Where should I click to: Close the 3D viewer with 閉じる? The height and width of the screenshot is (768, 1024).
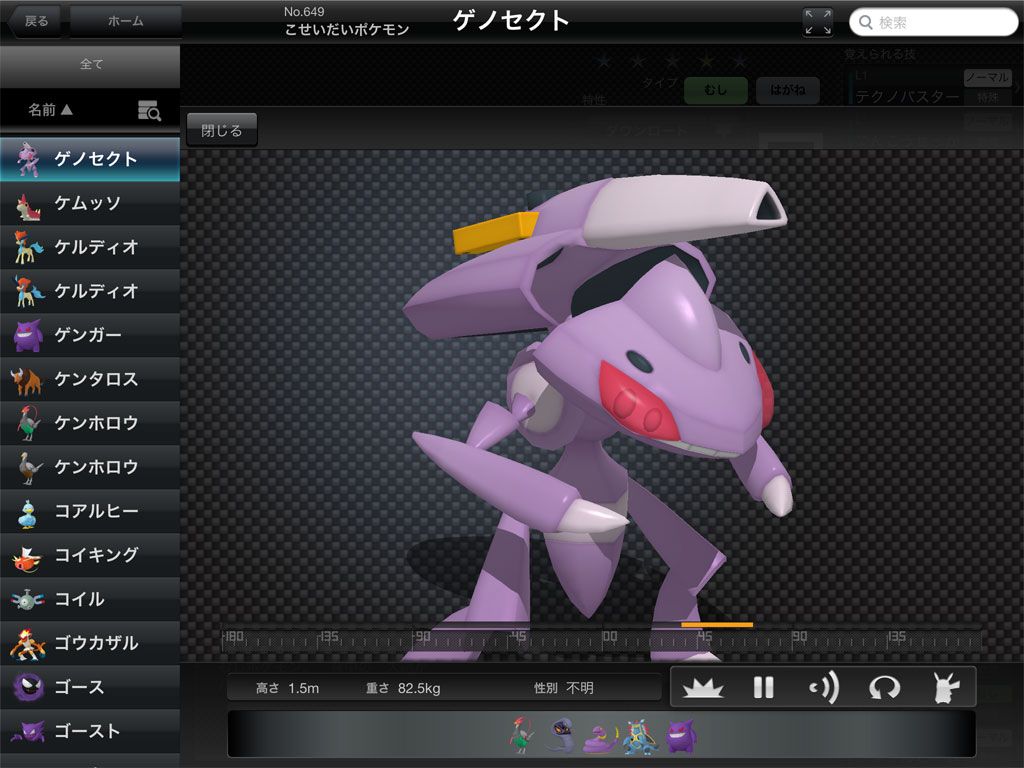[221, 130]
